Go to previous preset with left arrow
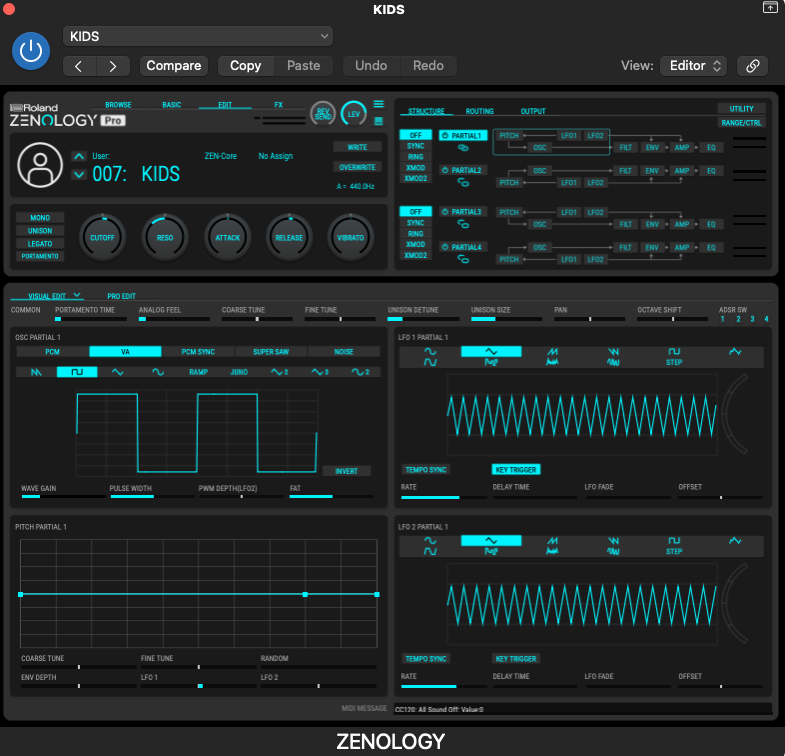The height and width of the screenshot is (756, 785). point(79,66)
